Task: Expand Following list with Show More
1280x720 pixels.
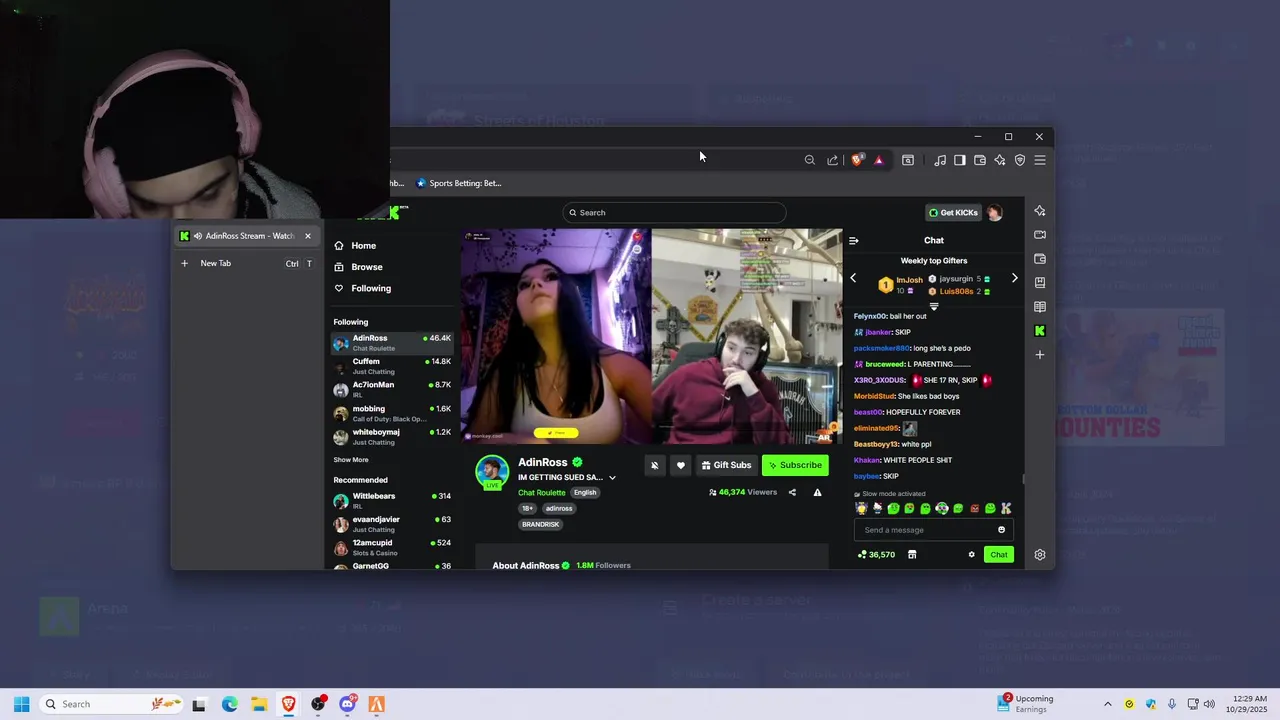Action: (x=351, y=460)
